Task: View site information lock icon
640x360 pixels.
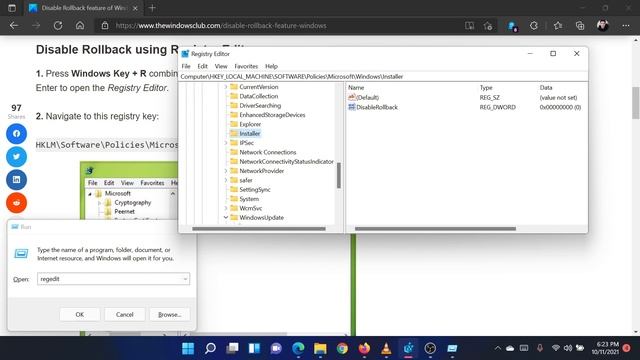Action: [105, 25]
